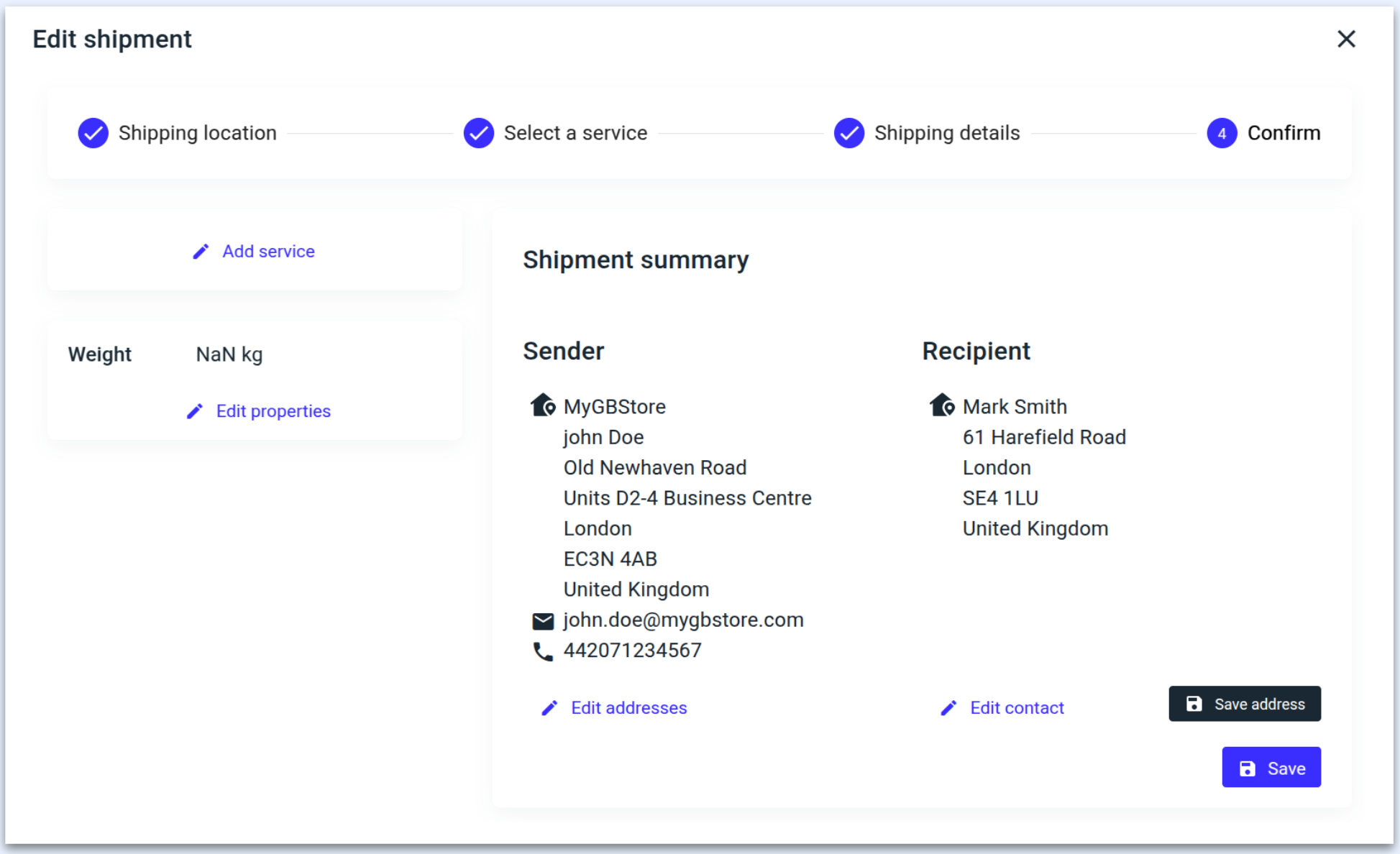Close the Edit shipment dialog

(1346, 39)
